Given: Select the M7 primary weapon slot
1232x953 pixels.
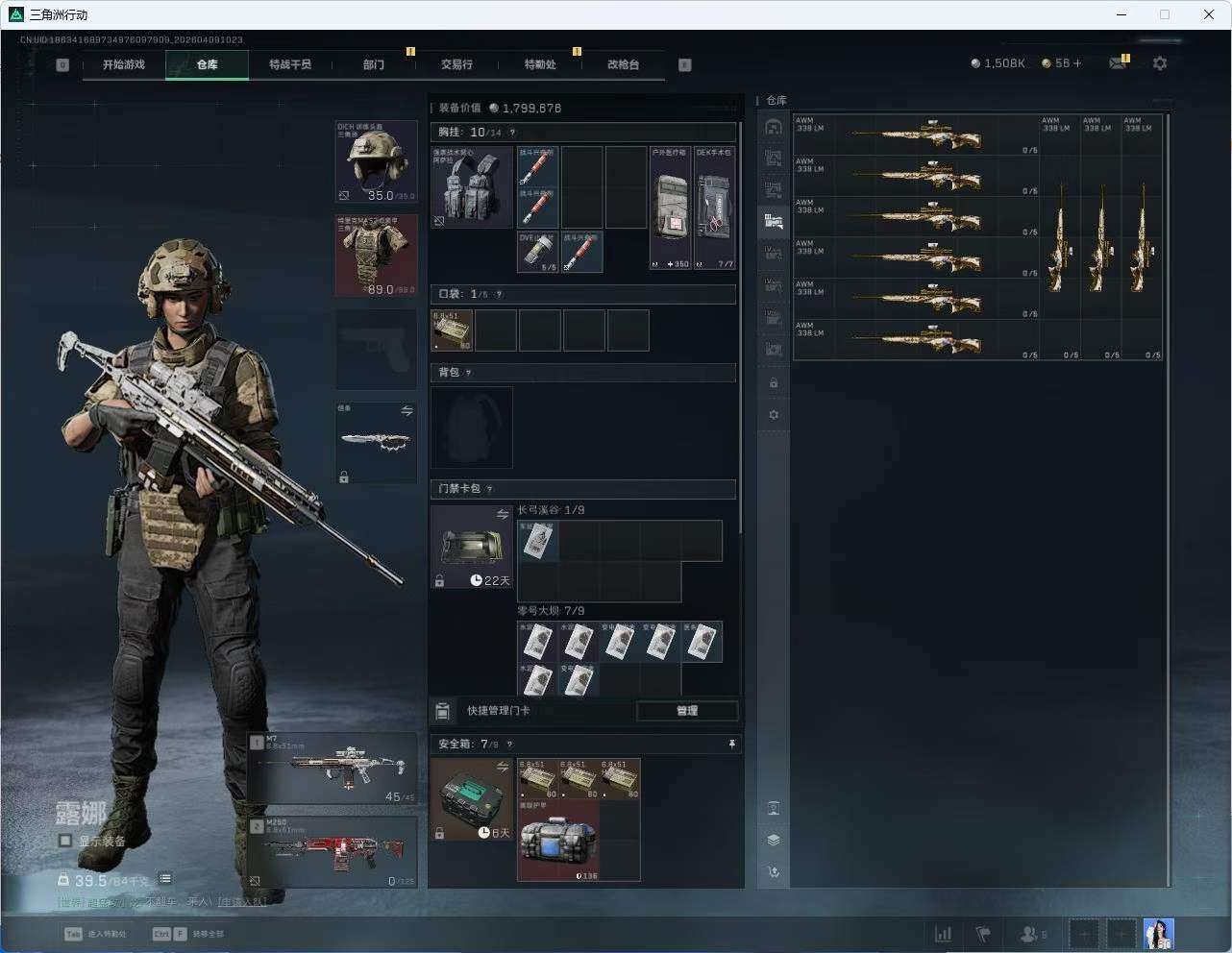Looking at the screenshot, I should 333,770.
